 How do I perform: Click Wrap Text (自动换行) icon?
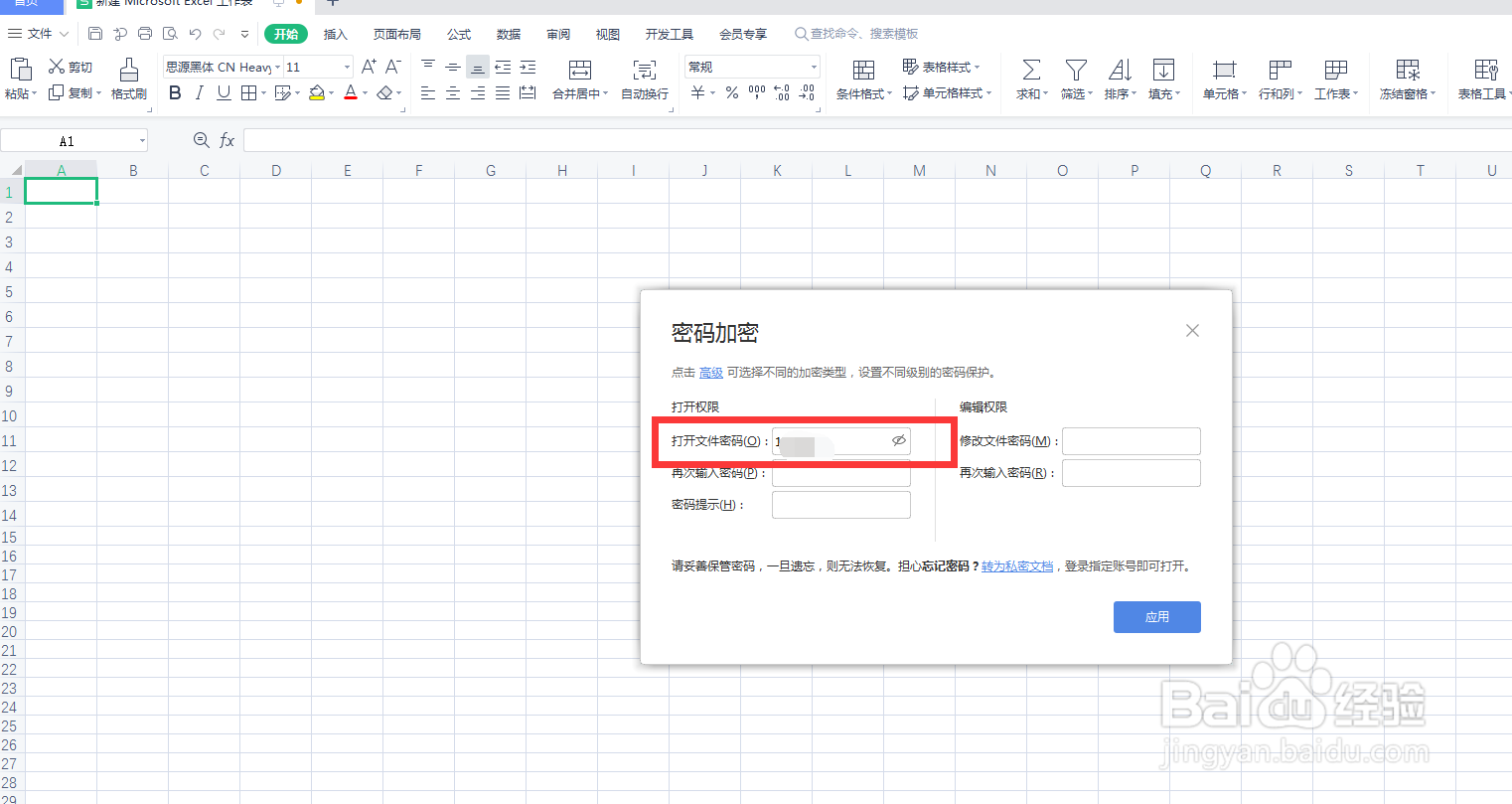tap(645, 70)
